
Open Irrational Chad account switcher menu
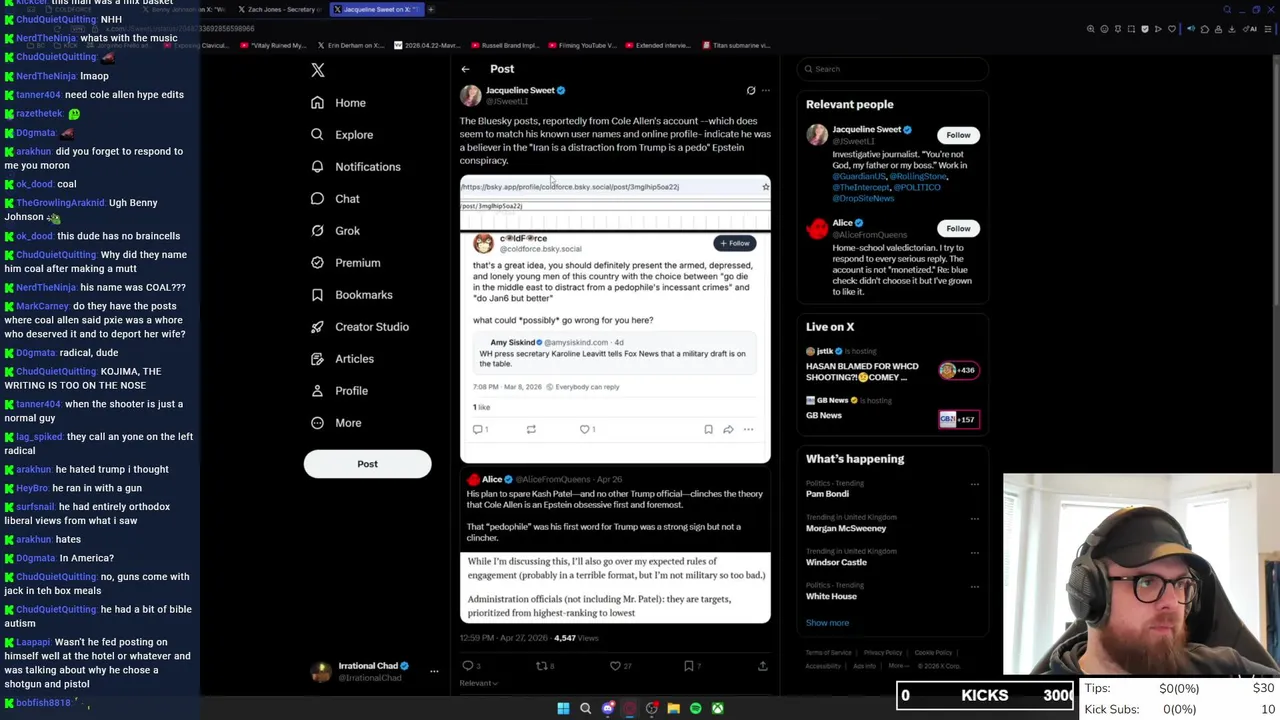[434, 671]
